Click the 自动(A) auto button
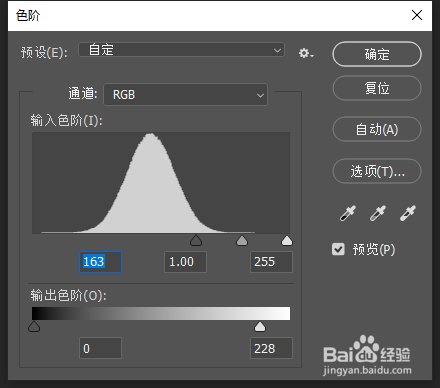The height and width of the screenshot is (388, 440). 377,129
